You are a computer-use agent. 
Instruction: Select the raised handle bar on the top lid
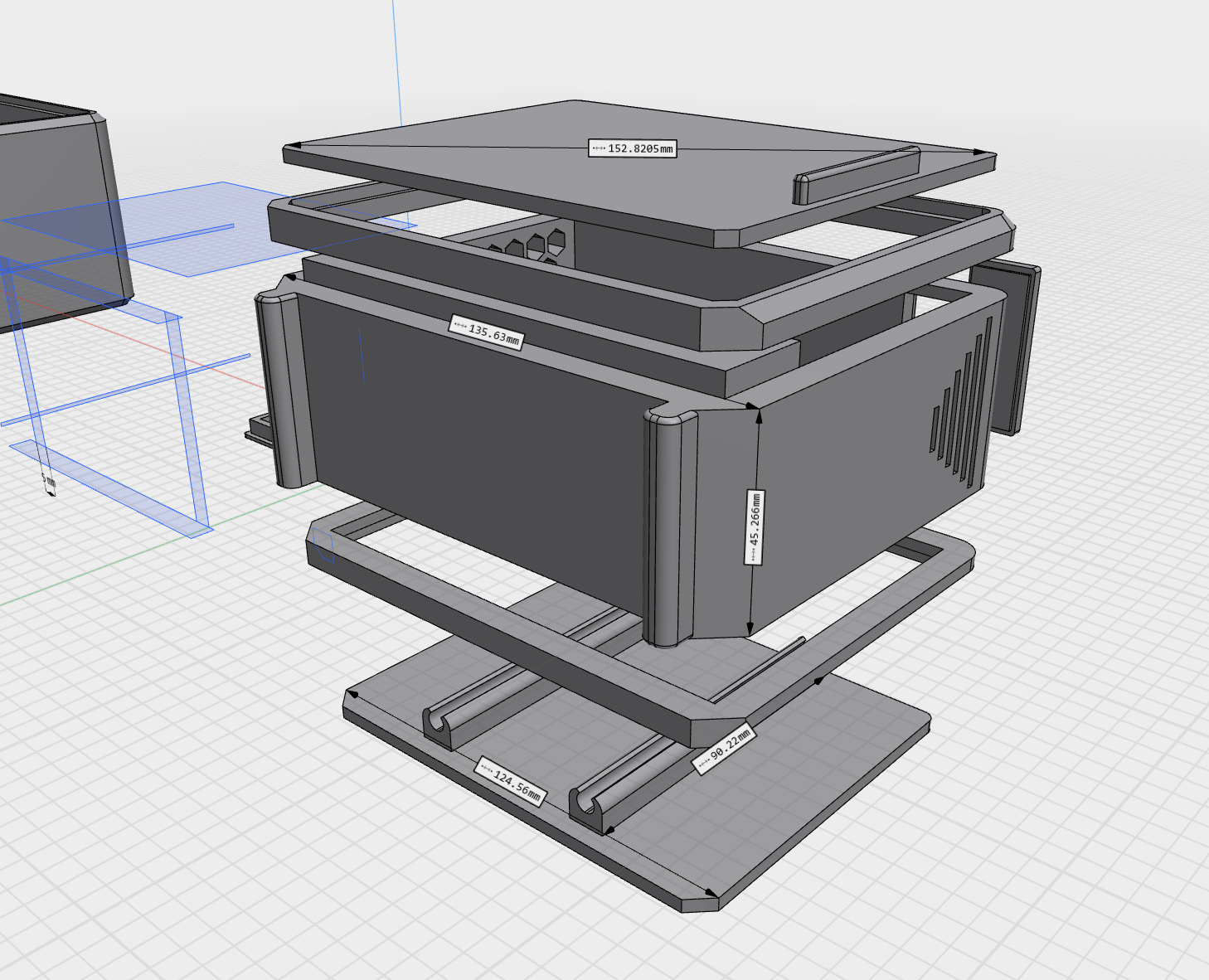coord(856,173)
